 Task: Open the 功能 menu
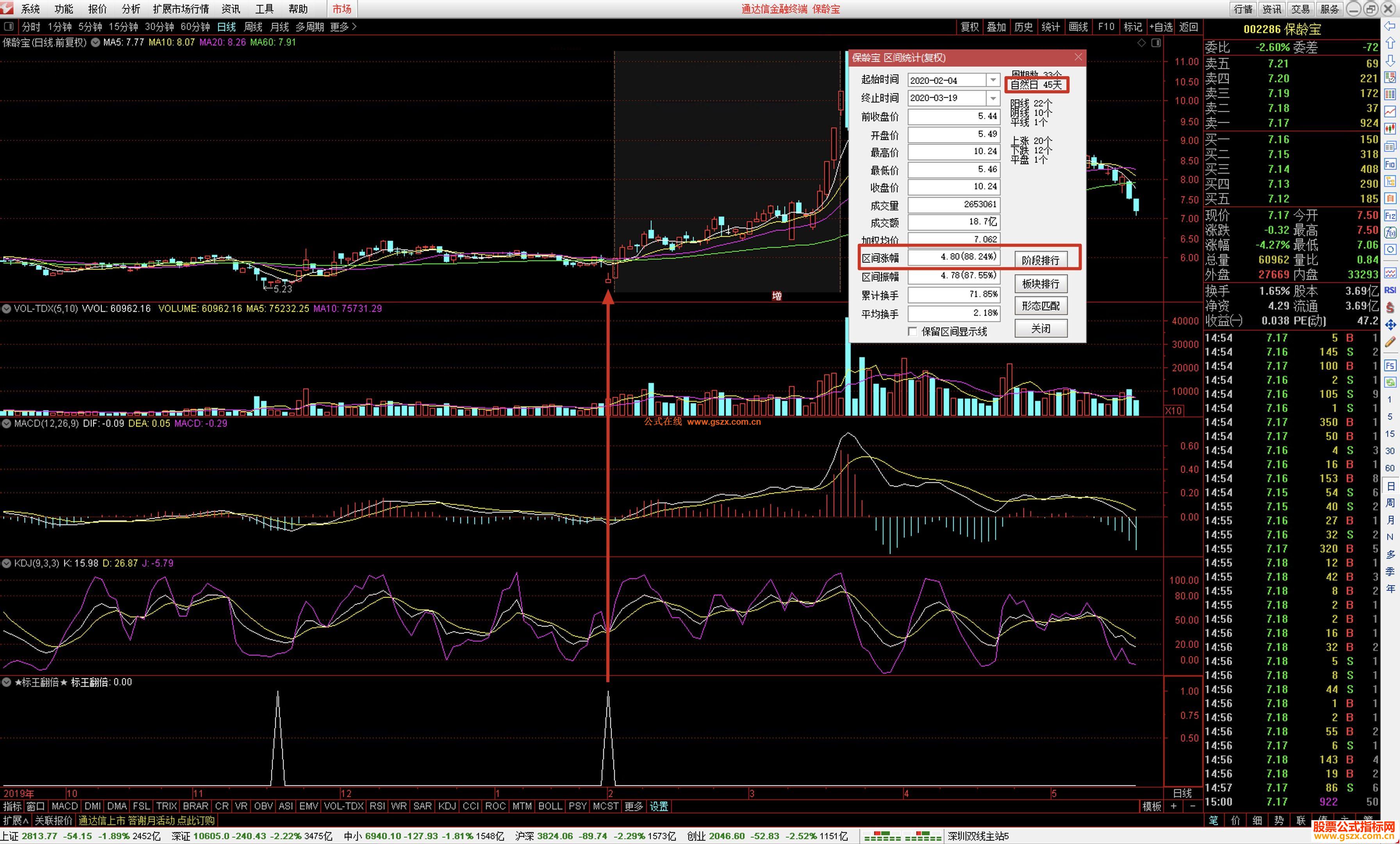point(64,9)
